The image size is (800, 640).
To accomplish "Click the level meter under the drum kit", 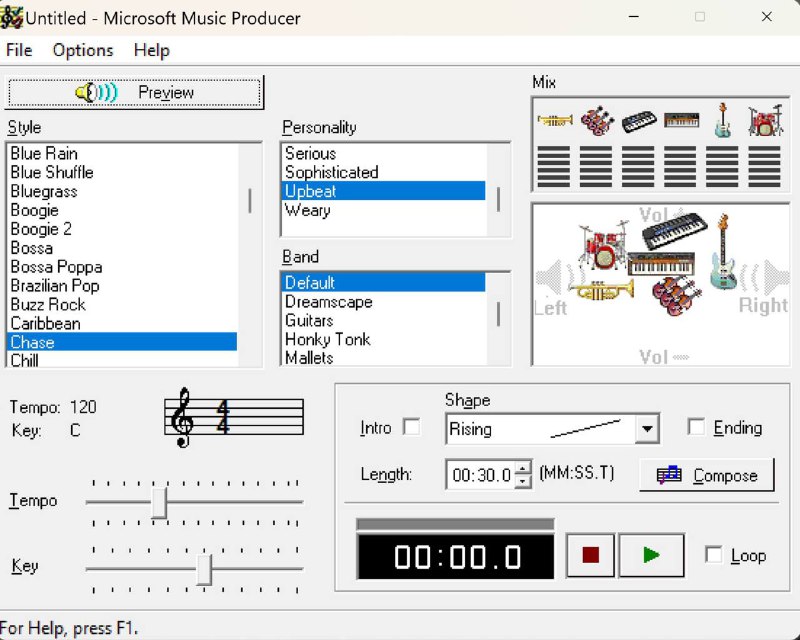I will 764,166.
